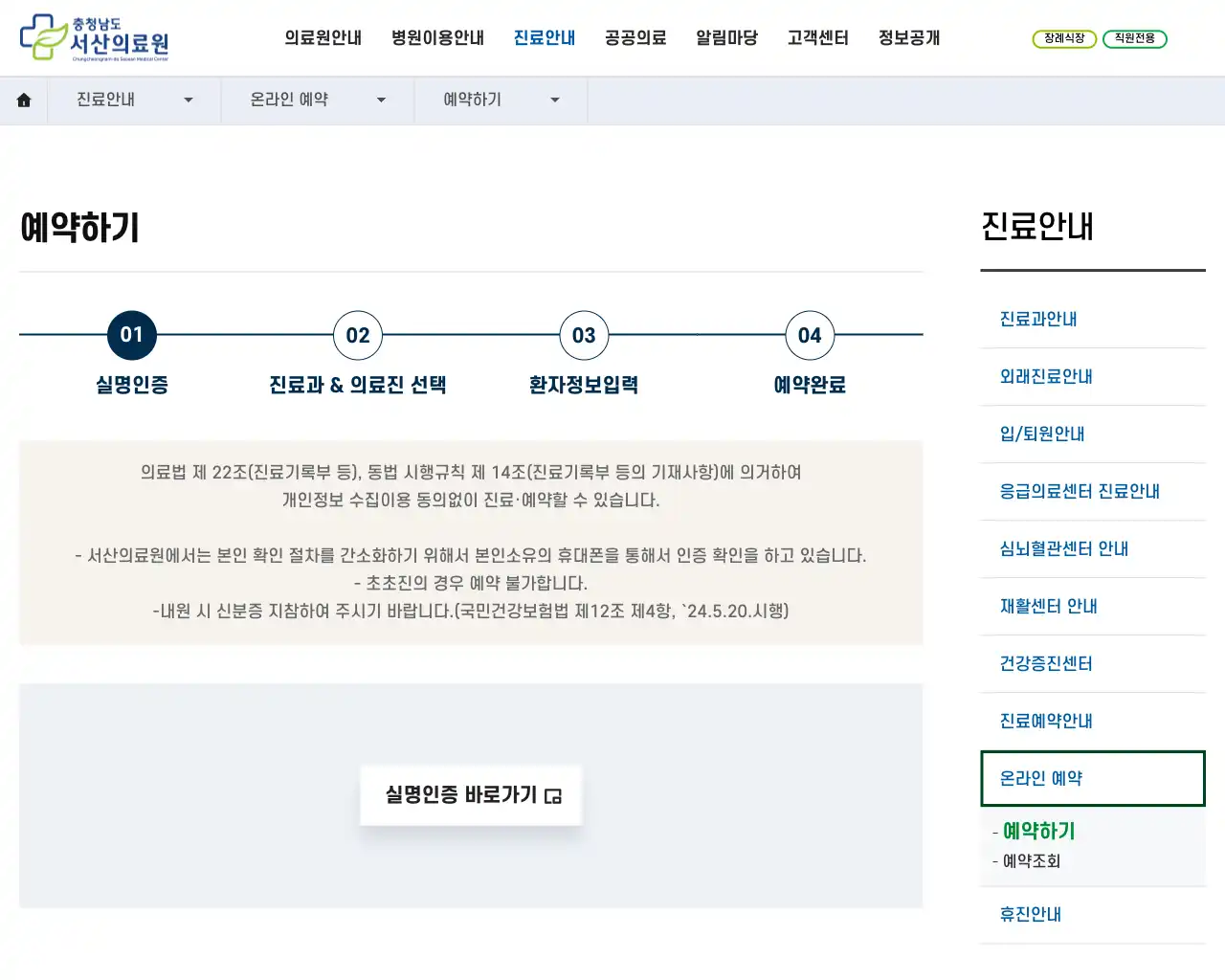This screenshot has height=980, width=1225.
Task: Select the highlighted 진료안내 navigation item
Action: coord(544,38)
